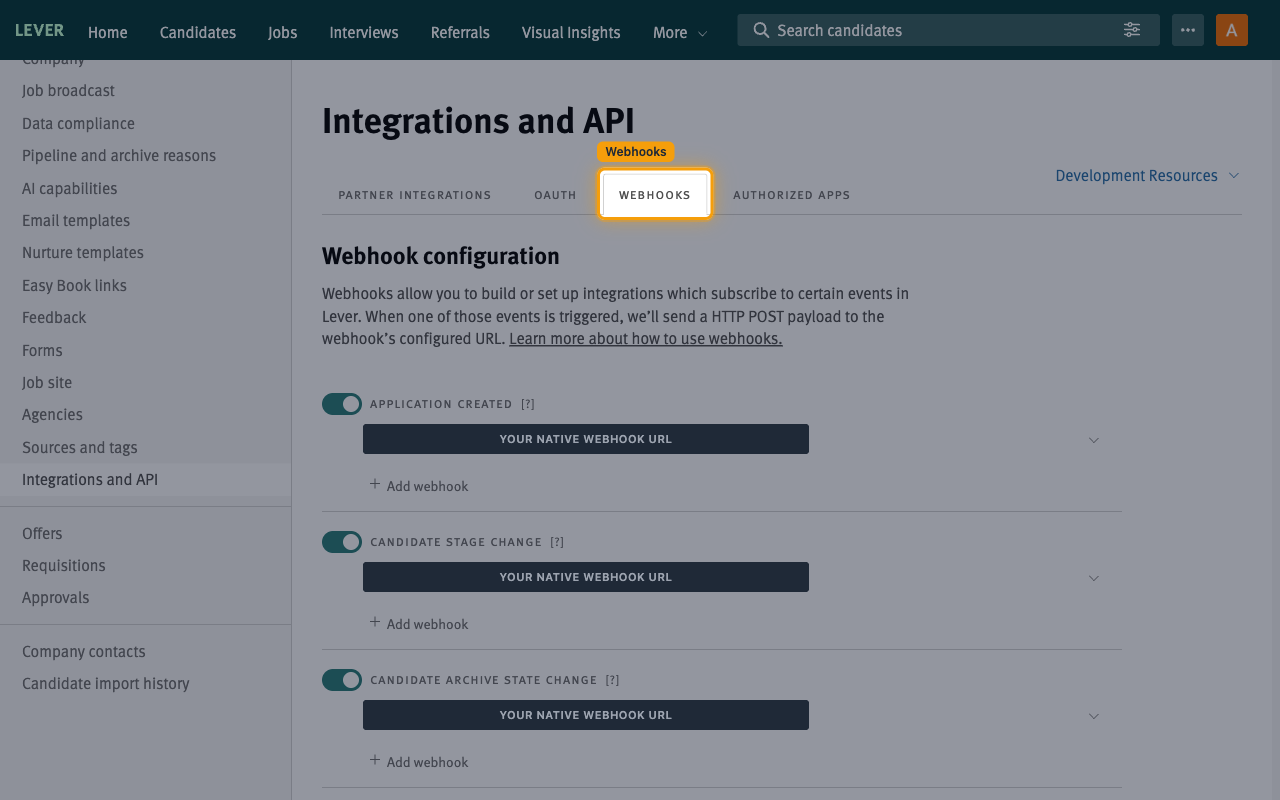Go to Pipeline and archive reasons
This screenshot has height=800, width=1280.
119,155
